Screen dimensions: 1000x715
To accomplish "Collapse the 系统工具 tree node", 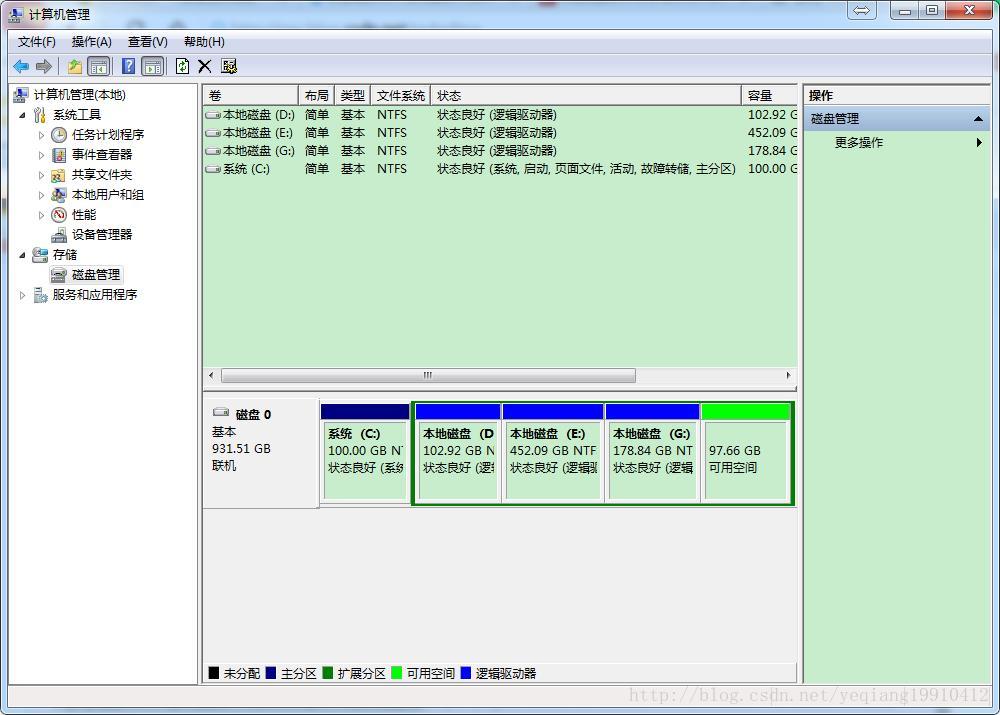I will (23, 115).
